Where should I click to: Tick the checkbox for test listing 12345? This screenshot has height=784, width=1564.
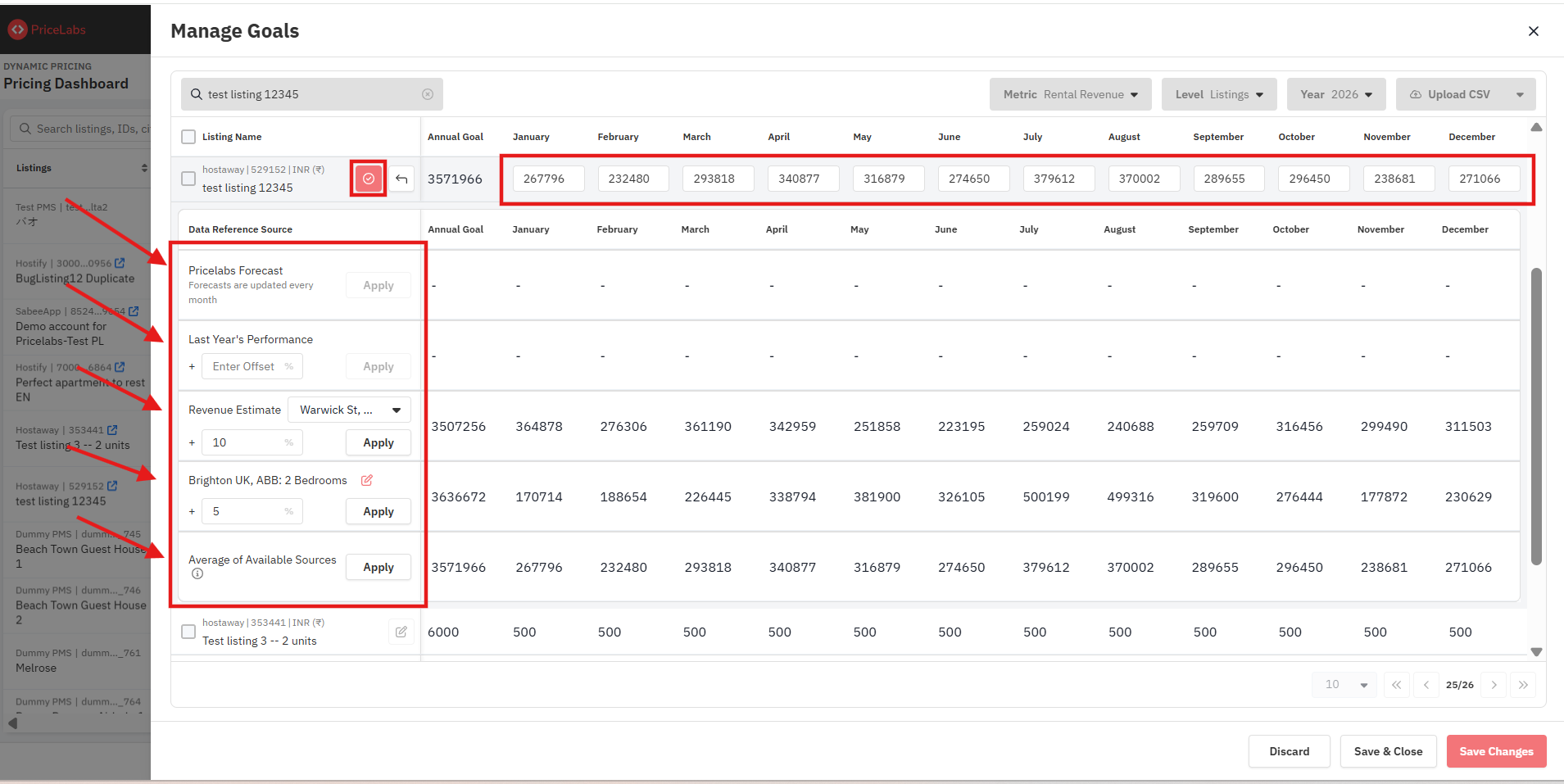pyautogui.click(x=188, y=179)
